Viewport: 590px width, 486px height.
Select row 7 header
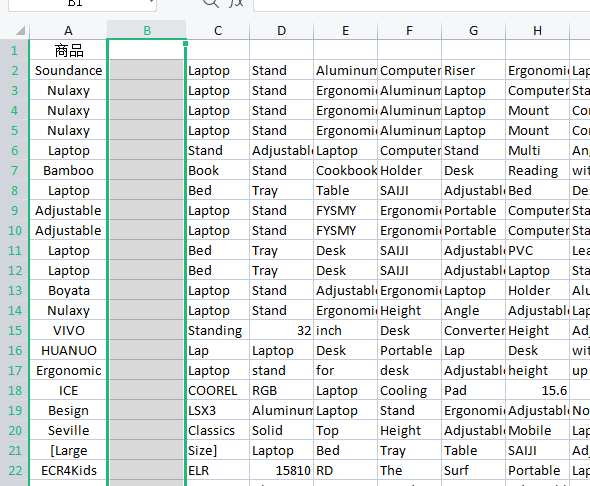pyautogui.click(x=14, y=170)
